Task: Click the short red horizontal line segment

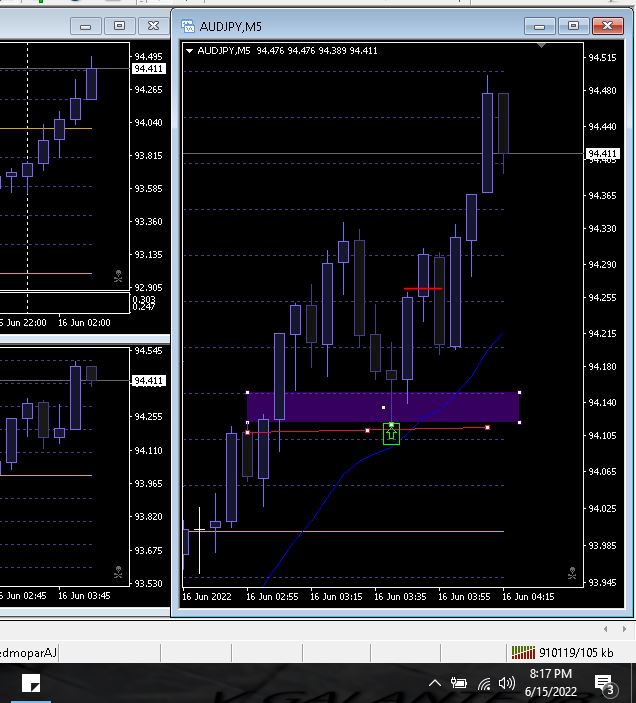Action: point(423,289)
